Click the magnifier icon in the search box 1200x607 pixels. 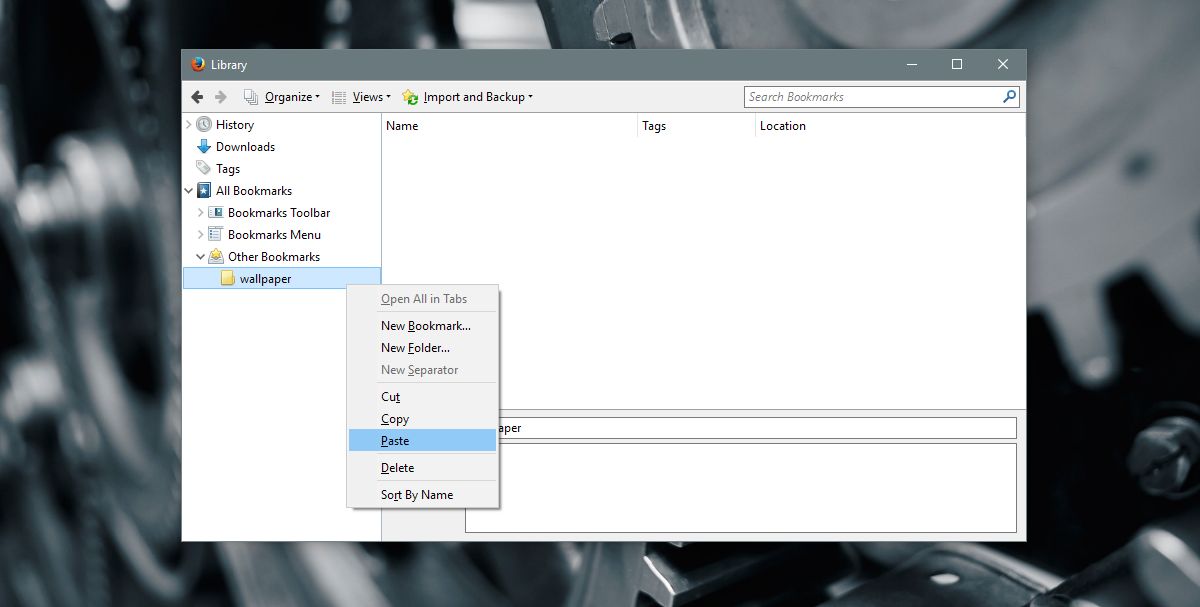(x=1010, y=97)
